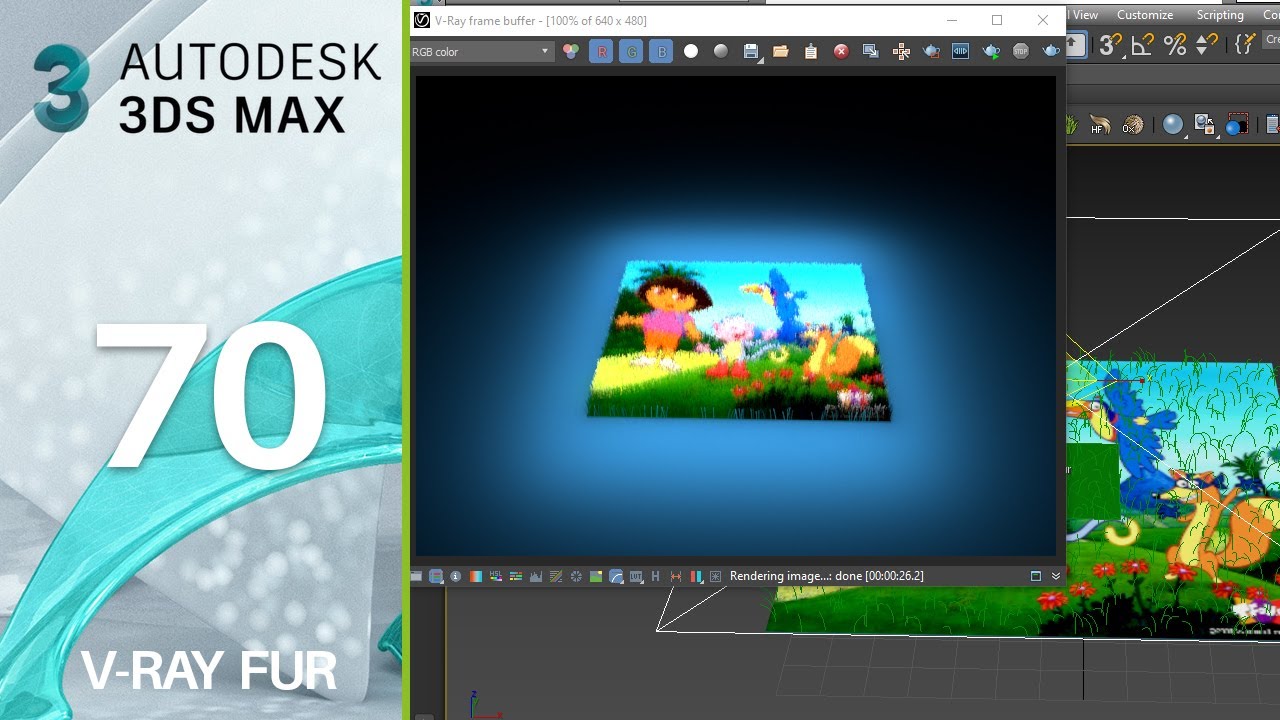Open the Scripting menu in 3ds Max
This screenshot has height=720, width=1280.
click(x=1220, y=15)
